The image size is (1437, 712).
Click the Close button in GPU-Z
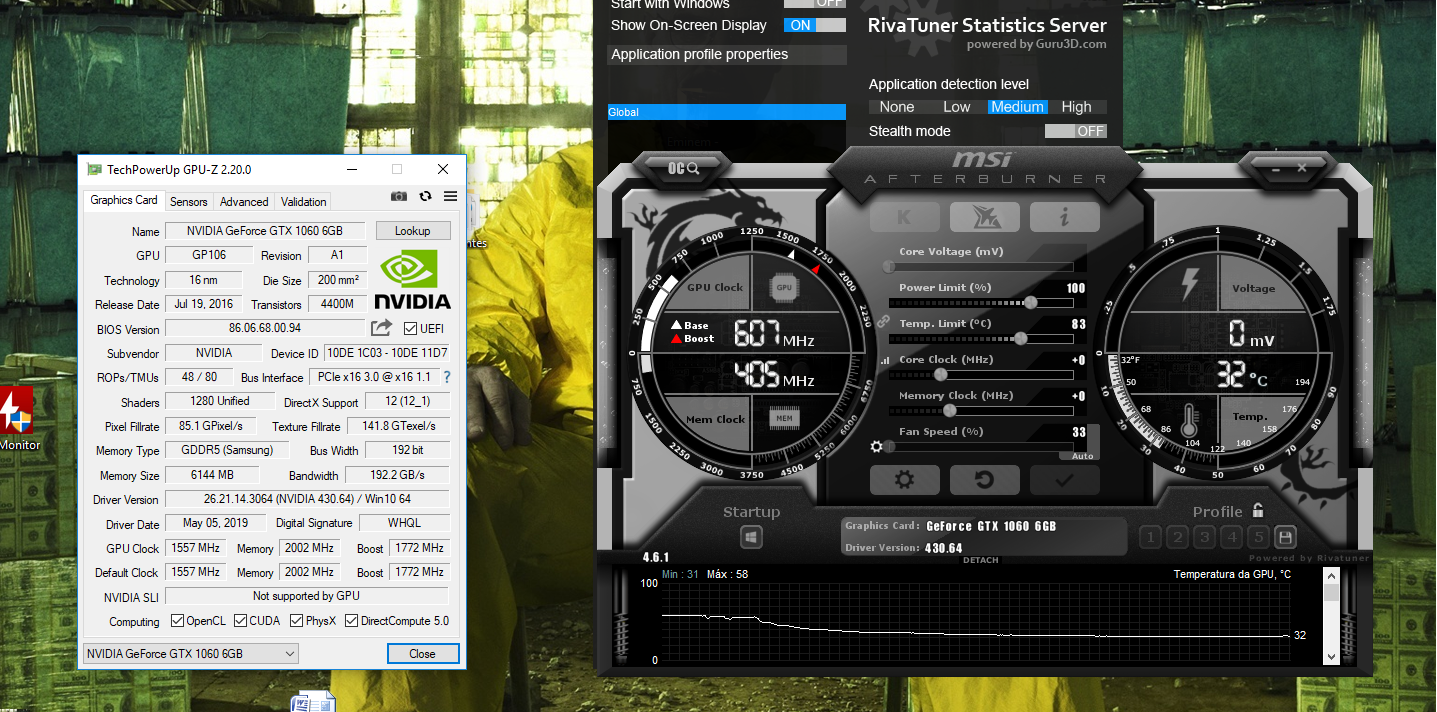423,654
